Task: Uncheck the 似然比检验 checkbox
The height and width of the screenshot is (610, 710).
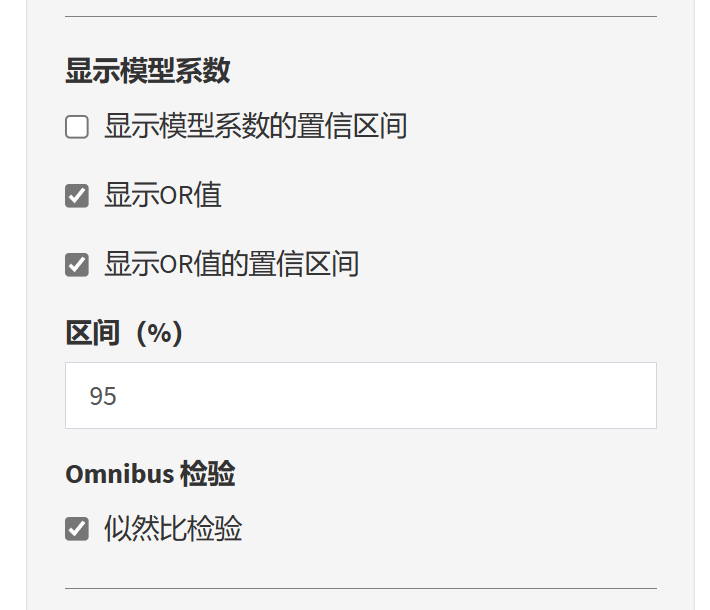Action: (x=77, y=528)
